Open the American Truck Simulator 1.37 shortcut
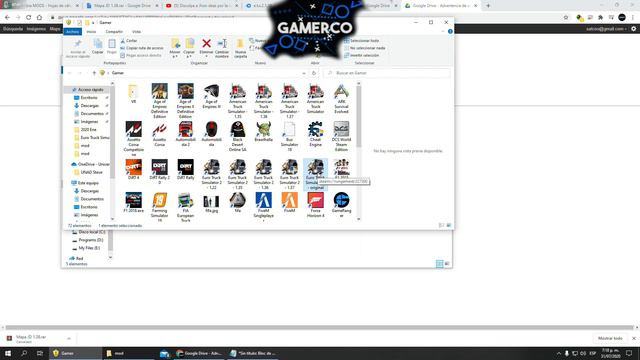640x360 pixels. coord(289,100)
